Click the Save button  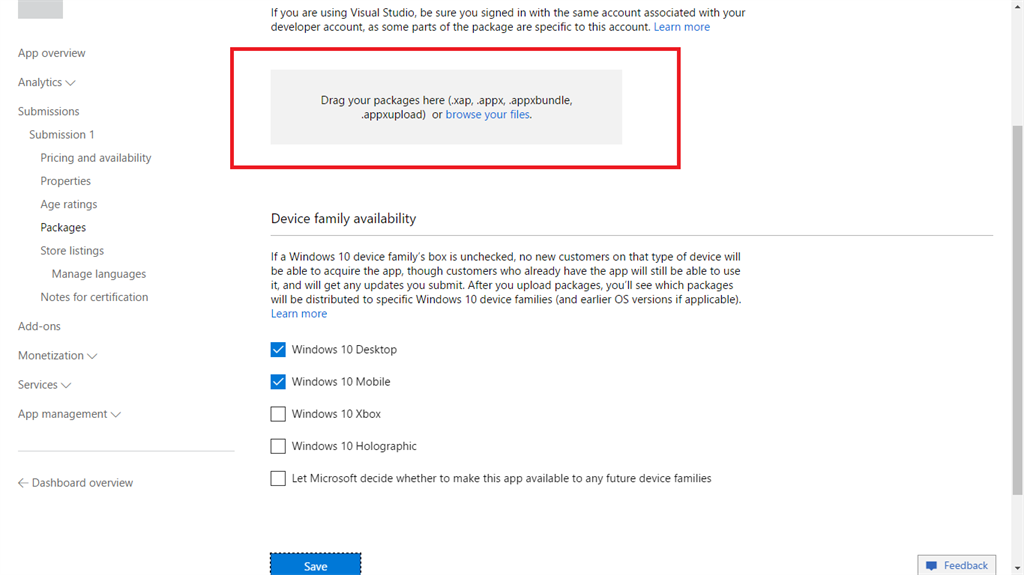tap(315, 565)
